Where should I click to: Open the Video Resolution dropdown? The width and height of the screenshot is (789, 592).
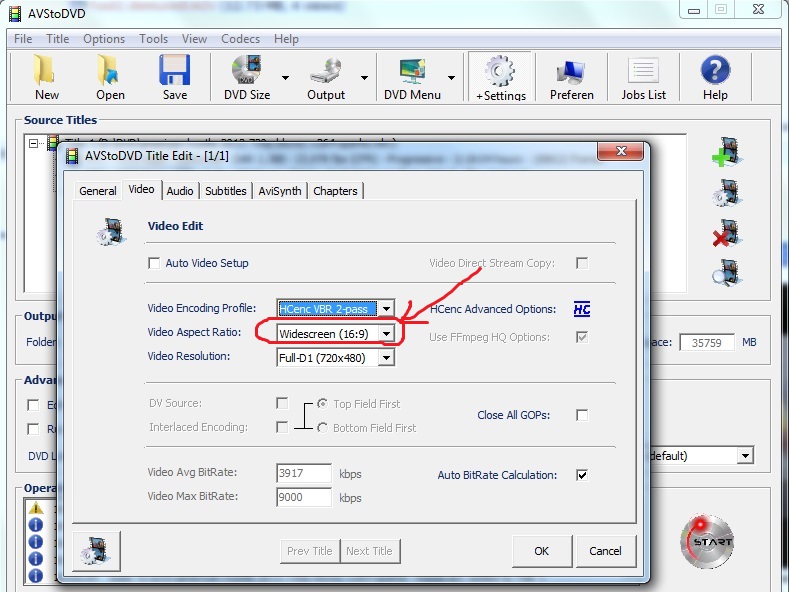pyautogui.click(x=386, y=357)
